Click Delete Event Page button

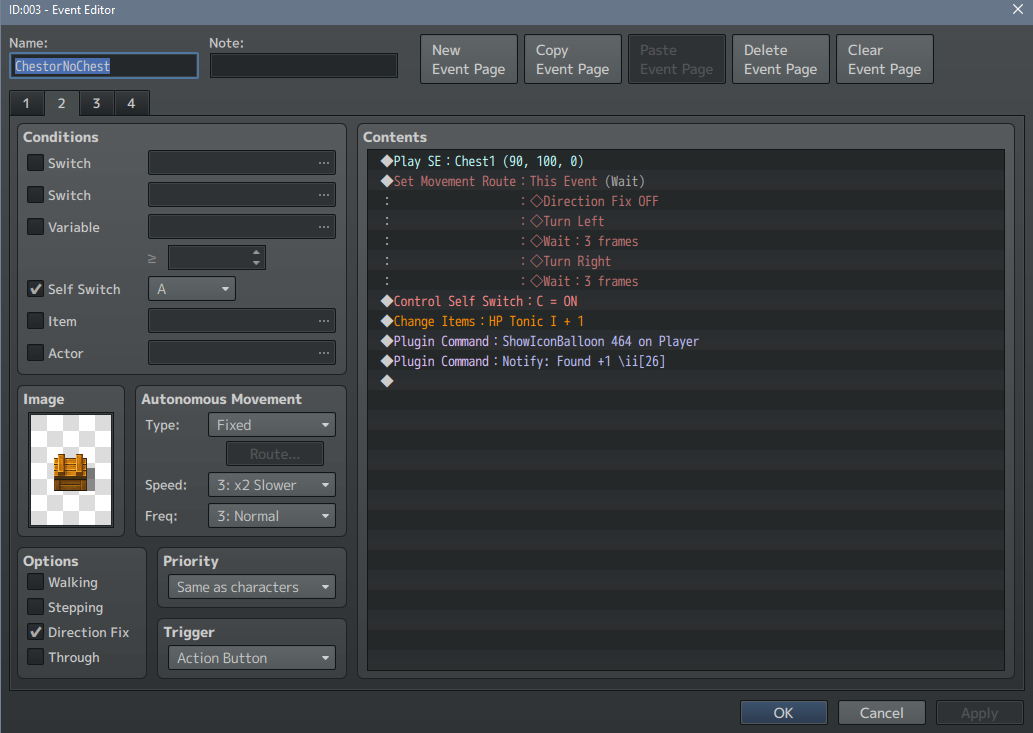(x=781, y=59)
